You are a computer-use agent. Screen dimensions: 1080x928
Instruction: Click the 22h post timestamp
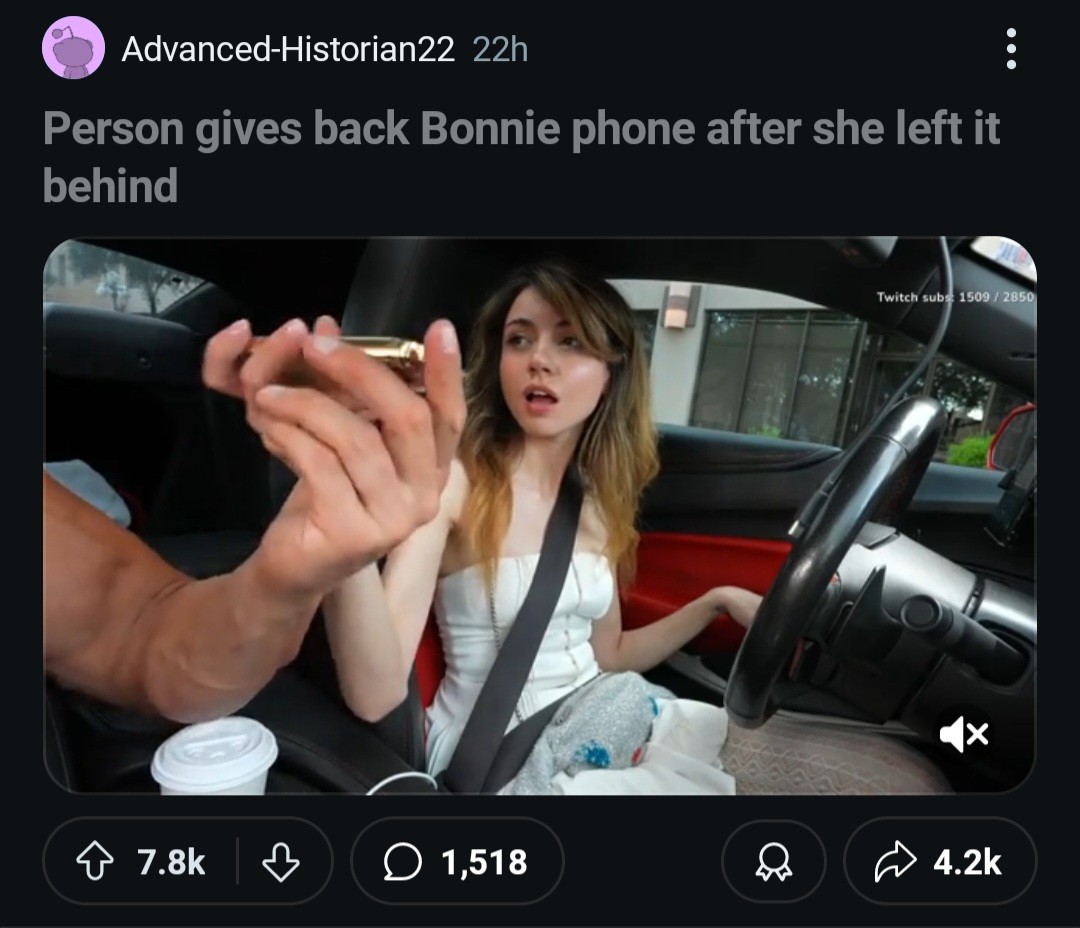[501, 49]
